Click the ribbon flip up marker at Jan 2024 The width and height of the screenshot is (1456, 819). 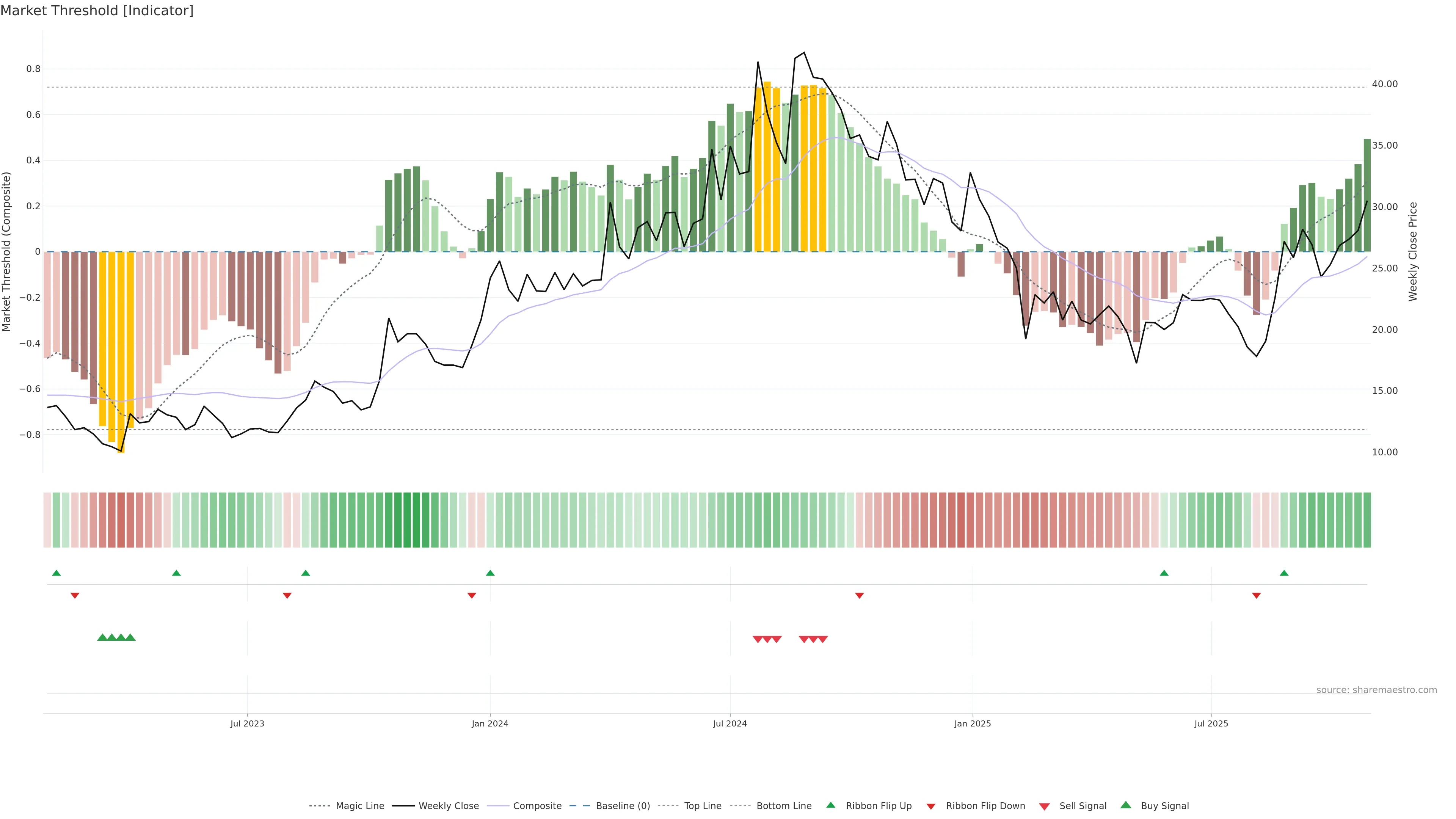pos(490,573)
